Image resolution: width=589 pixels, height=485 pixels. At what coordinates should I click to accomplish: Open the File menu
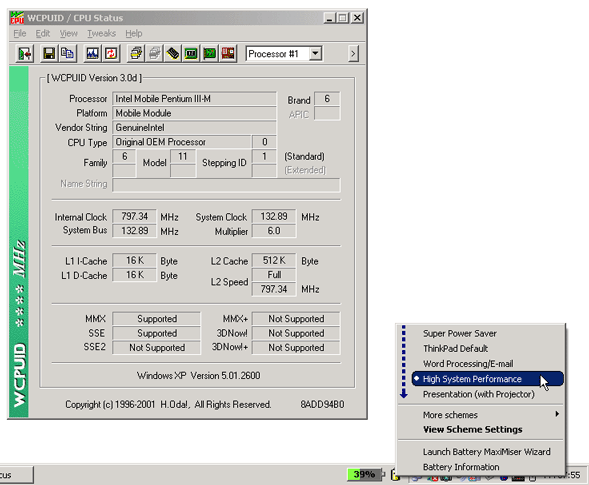(20, 33)
